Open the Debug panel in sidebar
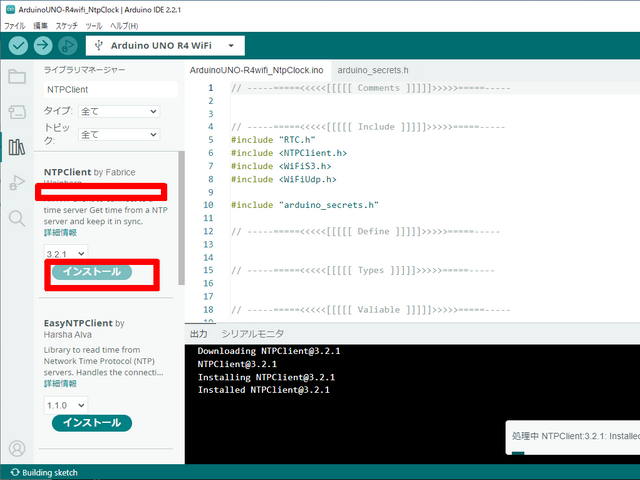This screenshot has width=640, height=480. [x=16, y=182]
